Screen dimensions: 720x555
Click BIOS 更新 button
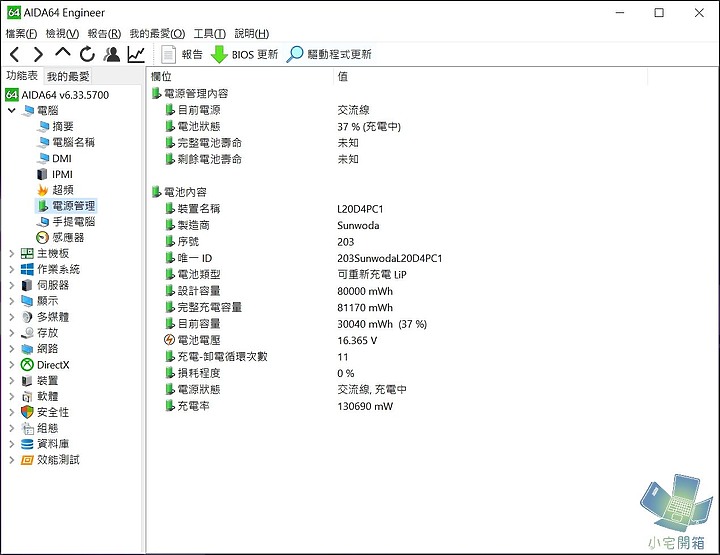tap(245, 55)
